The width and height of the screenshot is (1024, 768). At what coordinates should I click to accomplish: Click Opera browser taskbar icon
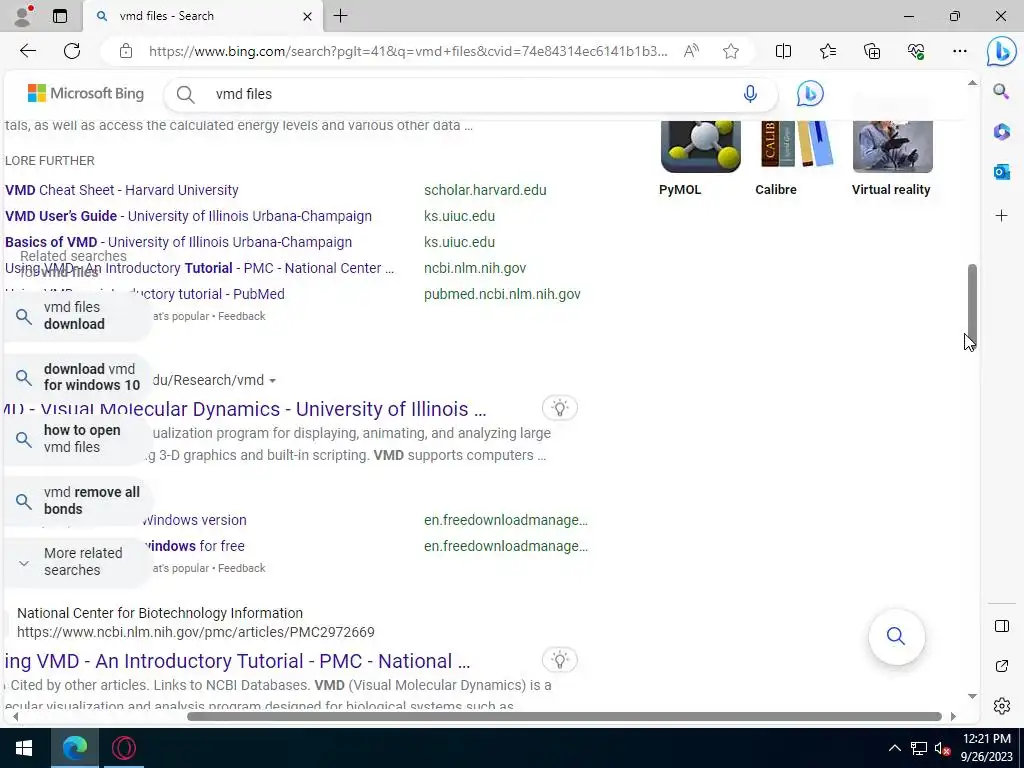point(123,748)
